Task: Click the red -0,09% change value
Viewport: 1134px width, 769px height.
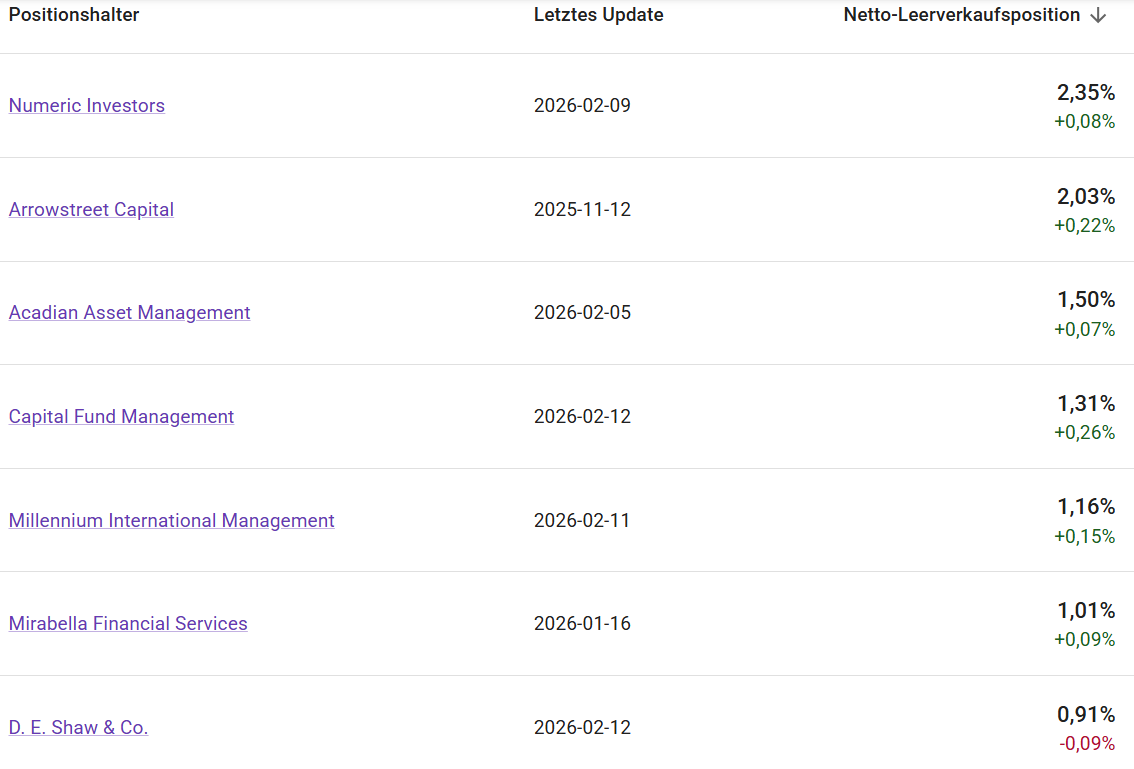Action: 1086,744
